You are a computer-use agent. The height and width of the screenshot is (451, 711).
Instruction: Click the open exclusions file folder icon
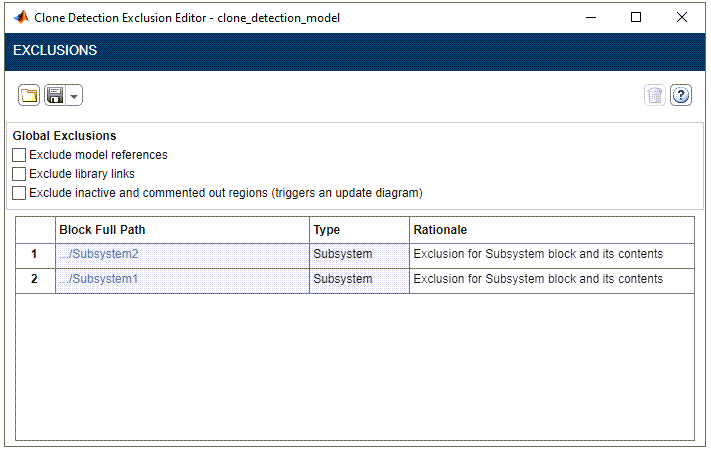click(29, 96)
